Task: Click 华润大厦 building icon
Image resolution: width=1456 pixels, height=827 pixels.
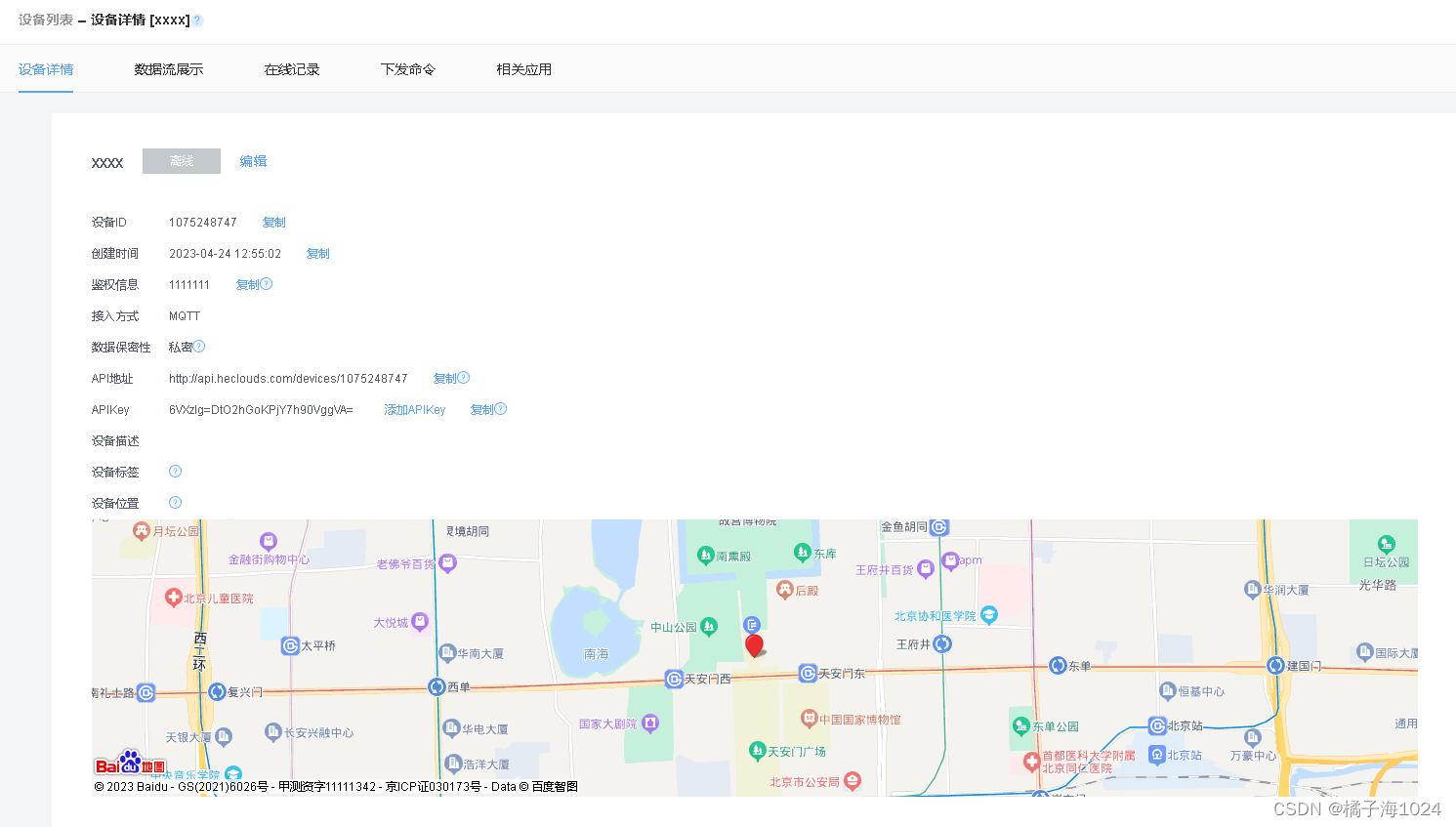Action: [1252, 589]
